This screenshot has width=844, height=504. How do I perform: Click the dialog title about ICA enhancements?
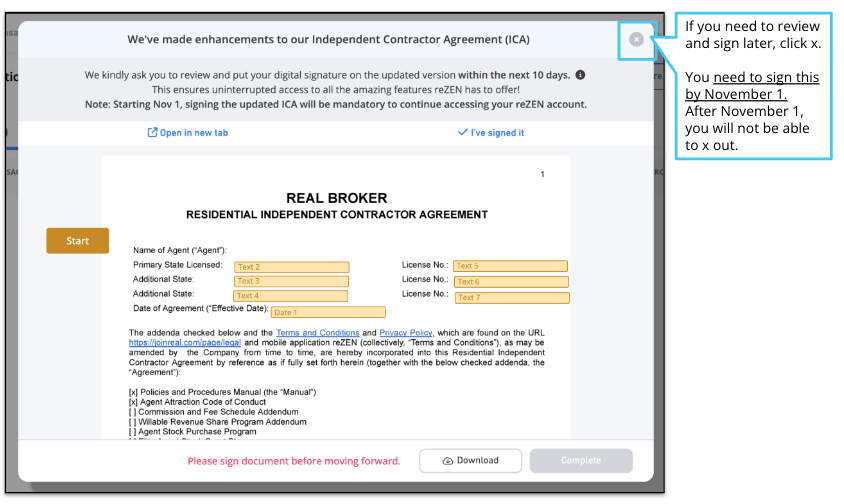(328, 39)
